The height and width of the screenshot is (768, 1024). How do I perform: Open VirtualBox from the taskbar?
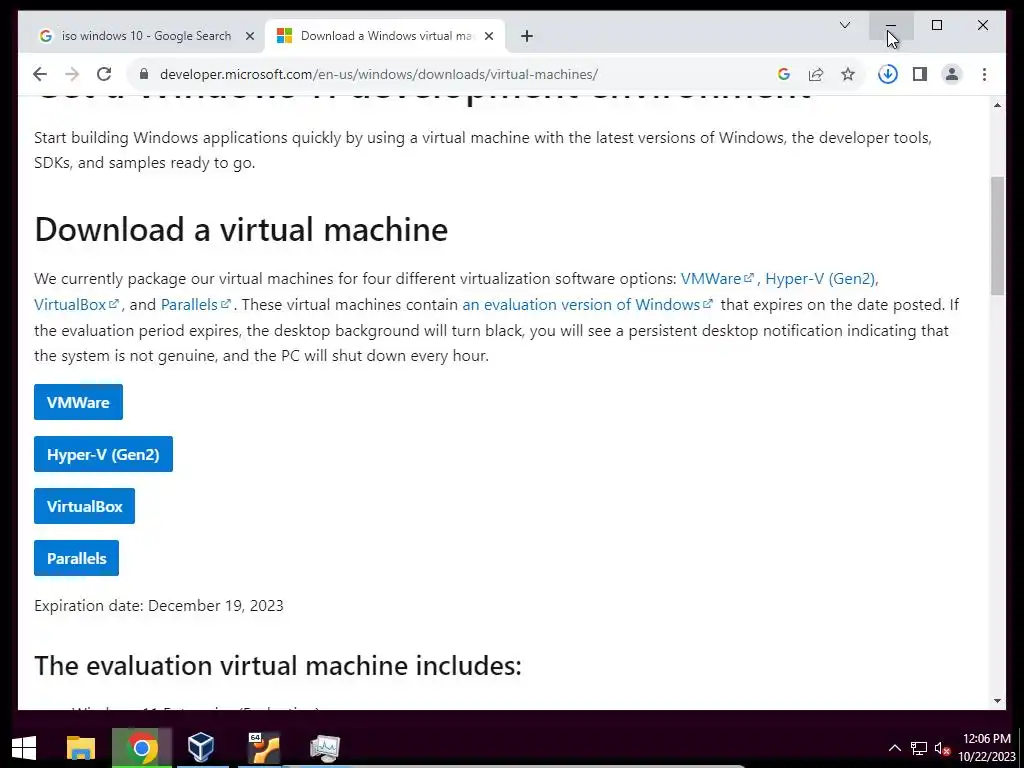point(200,748)
